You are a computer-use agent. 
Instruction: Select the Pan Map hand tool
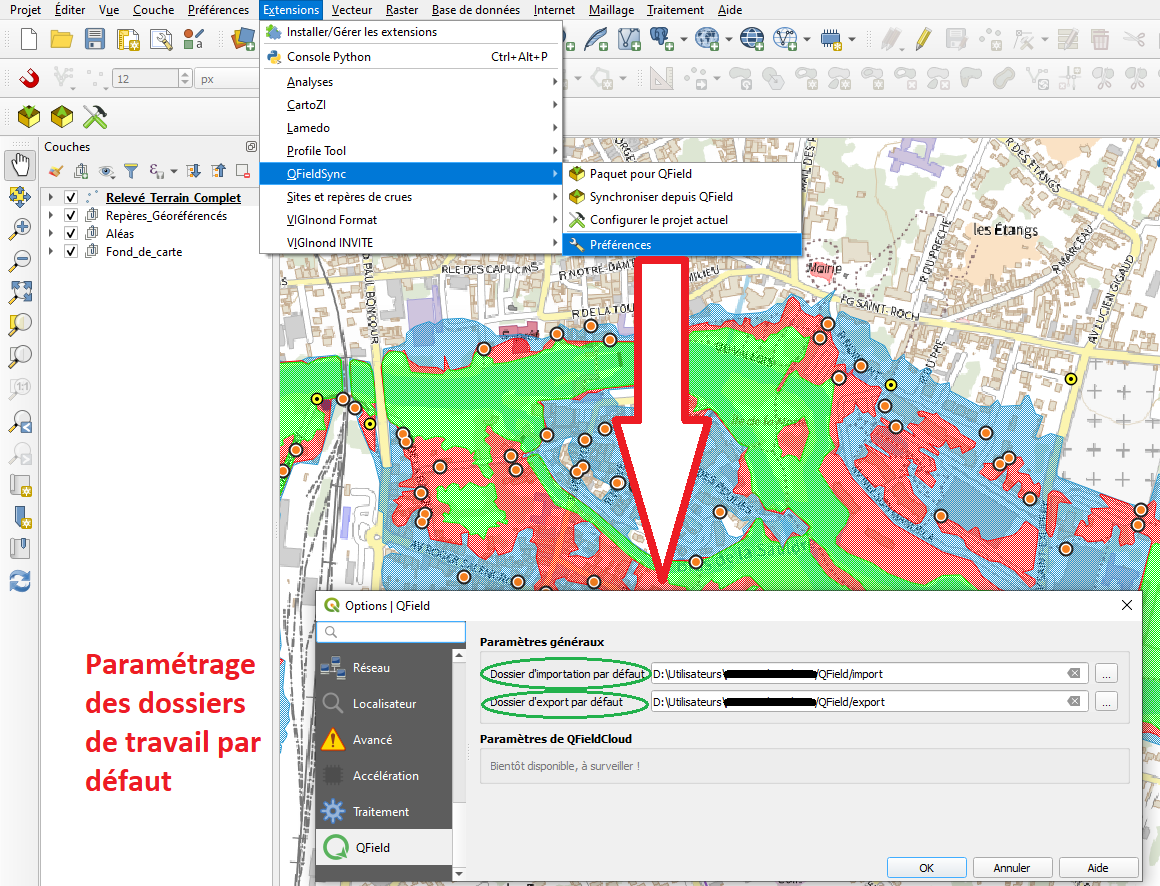coord(20,164)
